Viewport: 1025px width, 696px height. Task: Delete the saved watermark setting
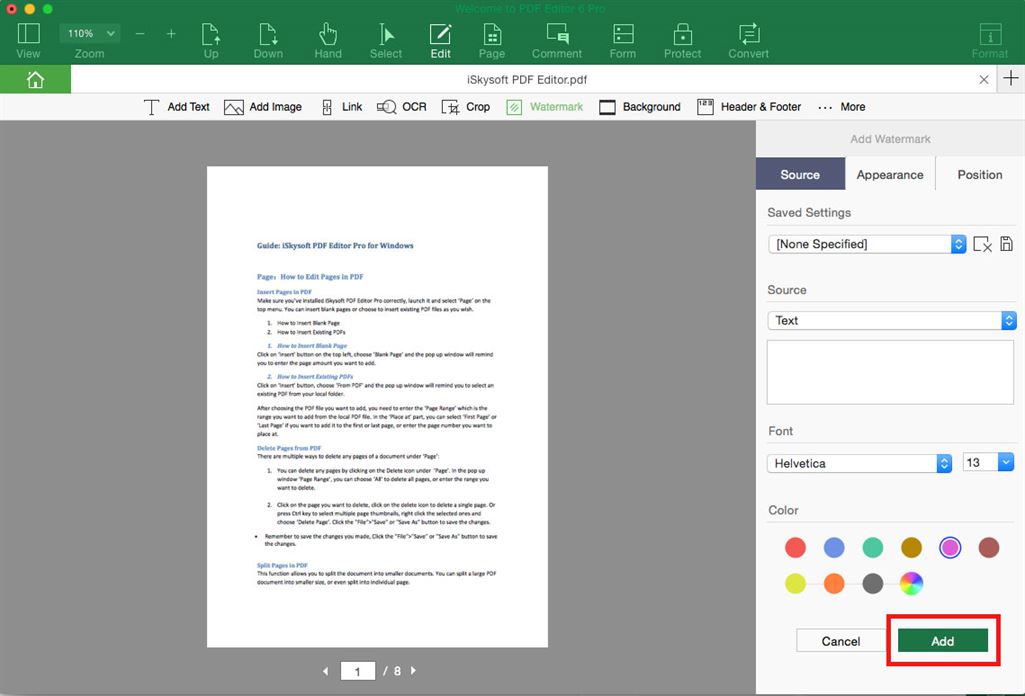pos(982,244)
